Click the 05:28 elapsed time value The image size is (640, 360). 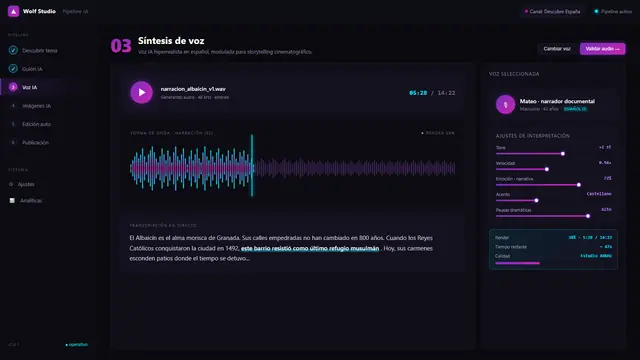[x=418, y=93]
